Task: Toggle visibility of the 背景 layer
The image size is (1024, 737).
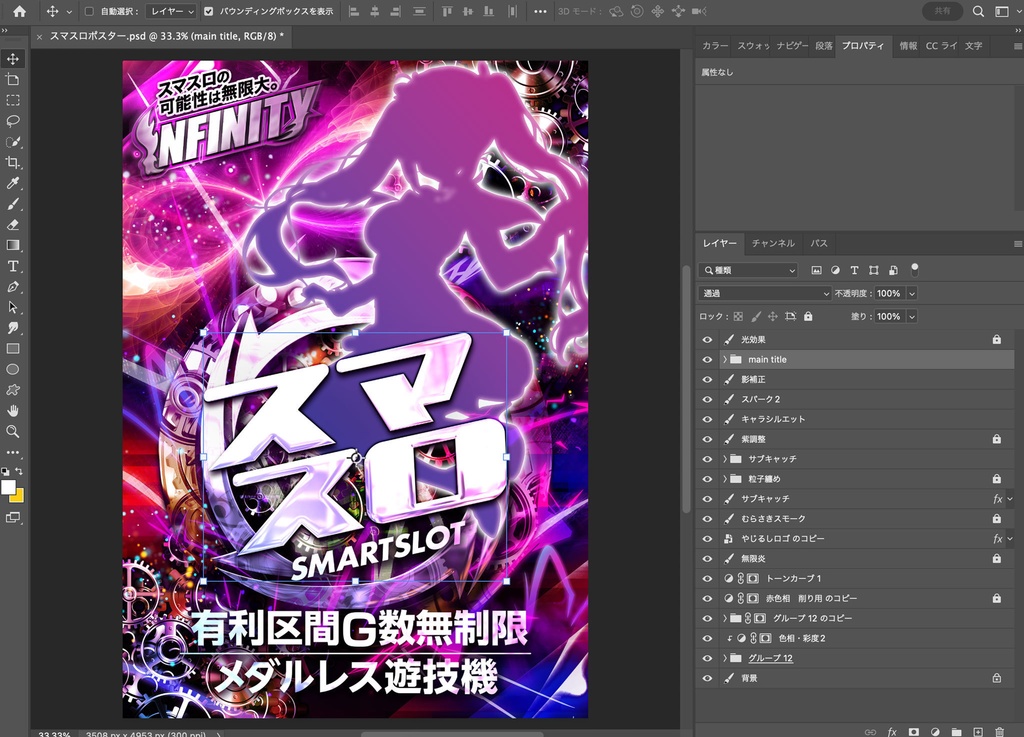Action: pyautogui.click(x=707, y=678)
